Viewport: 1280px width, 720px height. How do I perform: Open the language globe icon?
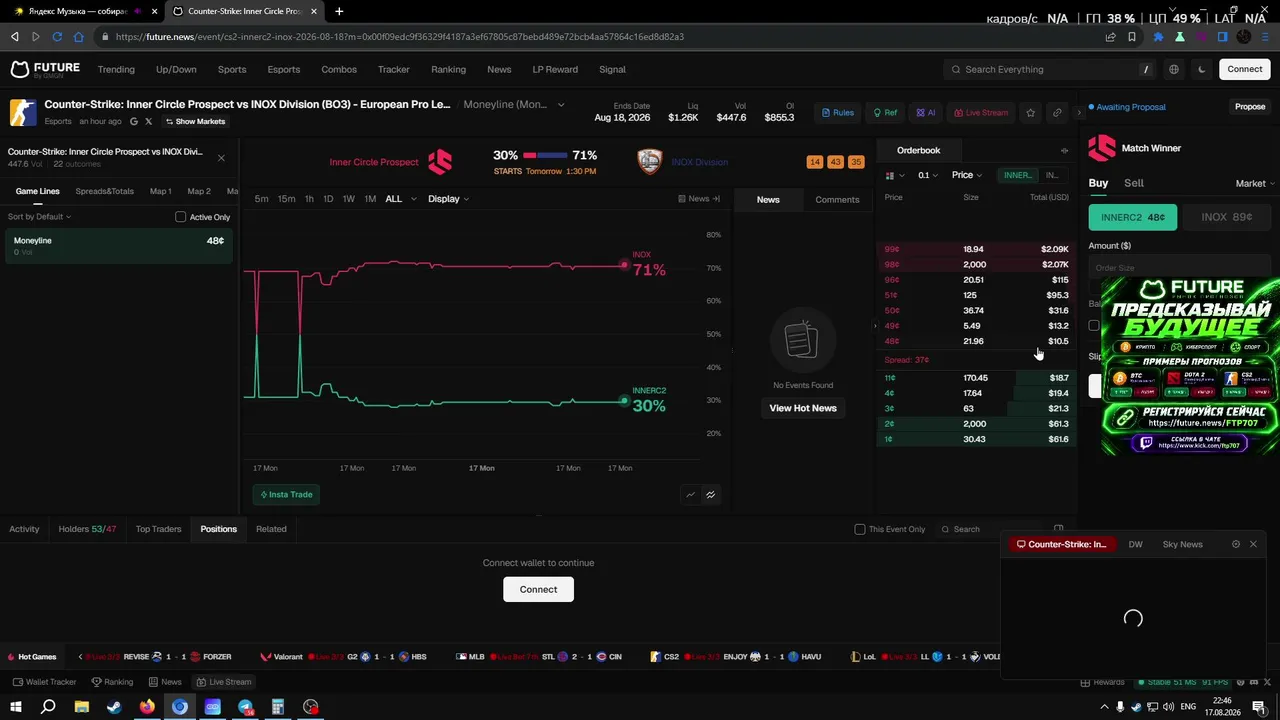point(1174,69)
